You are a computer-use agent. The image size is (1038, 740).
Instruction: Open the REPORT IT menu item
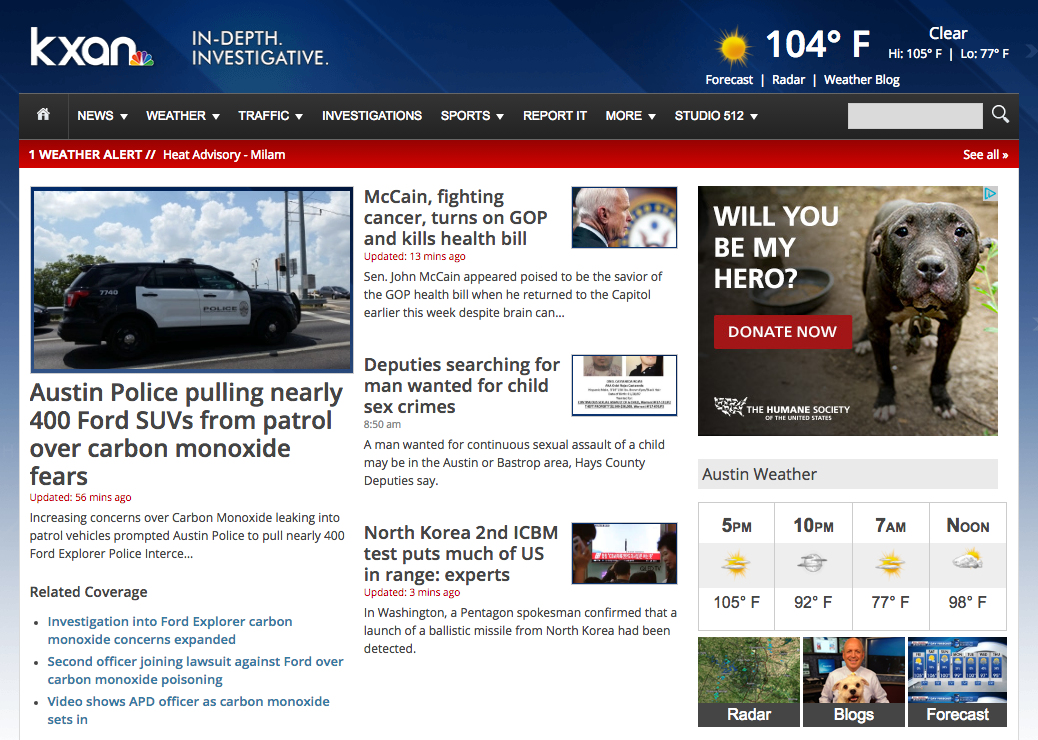pyautogui.click(x=555, y=116)
